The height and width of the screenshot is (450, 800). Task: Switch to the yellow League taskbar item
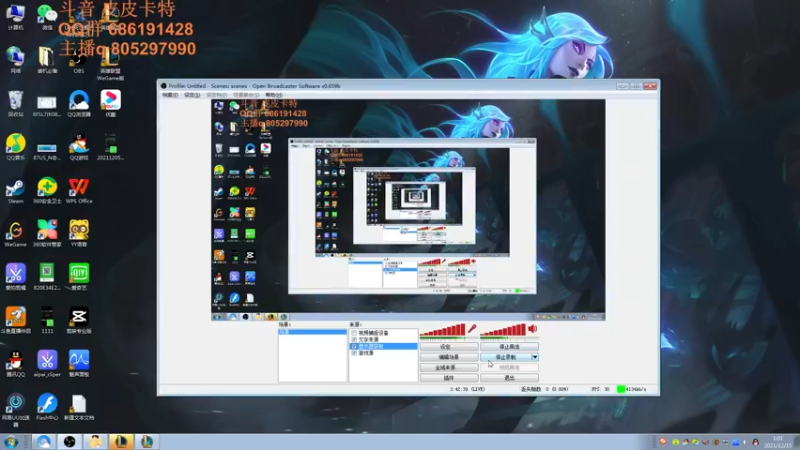click(x=121, y=441)
